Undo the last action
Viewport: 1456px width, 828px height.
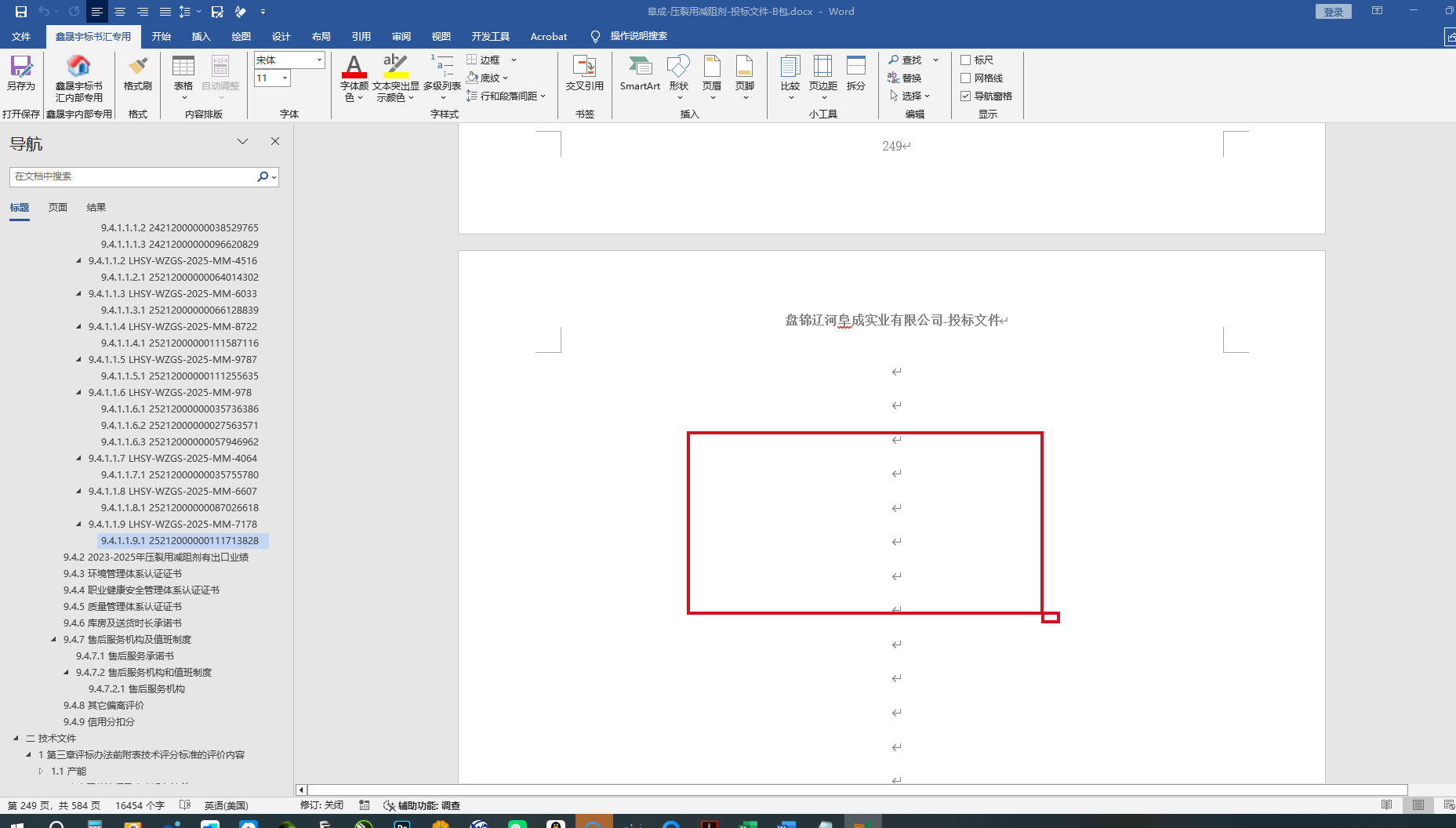(44, 12)
